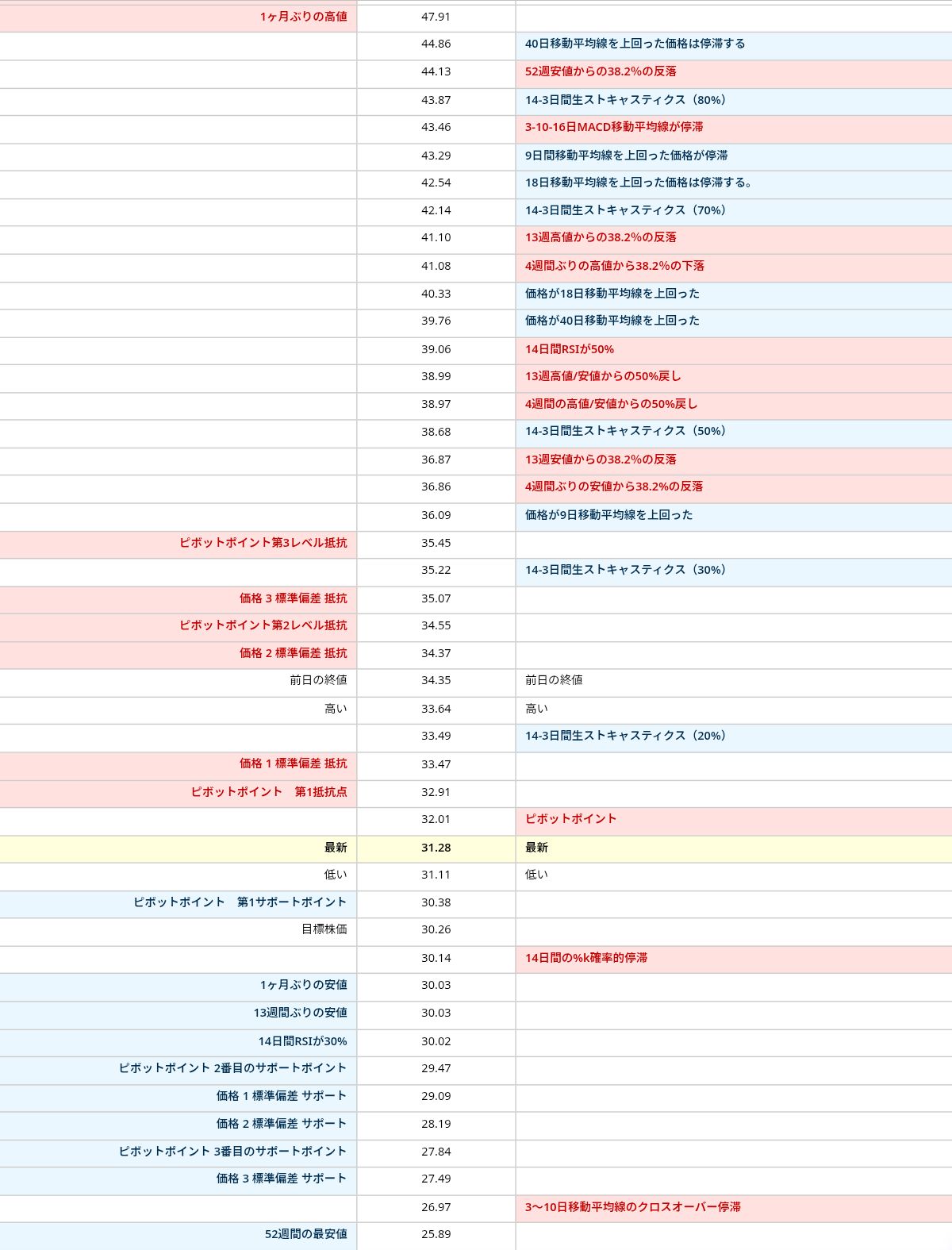Select ピボットポイント 第1サポートポイント label
Viewport: 952px width, 1250px height.
[x=240, y=902]
